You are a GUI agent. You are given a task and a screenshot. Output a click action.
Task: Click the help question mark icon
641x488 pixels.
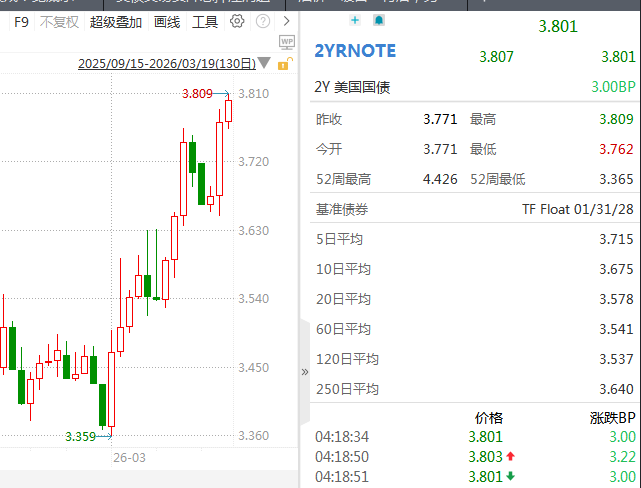pos(262,21)
